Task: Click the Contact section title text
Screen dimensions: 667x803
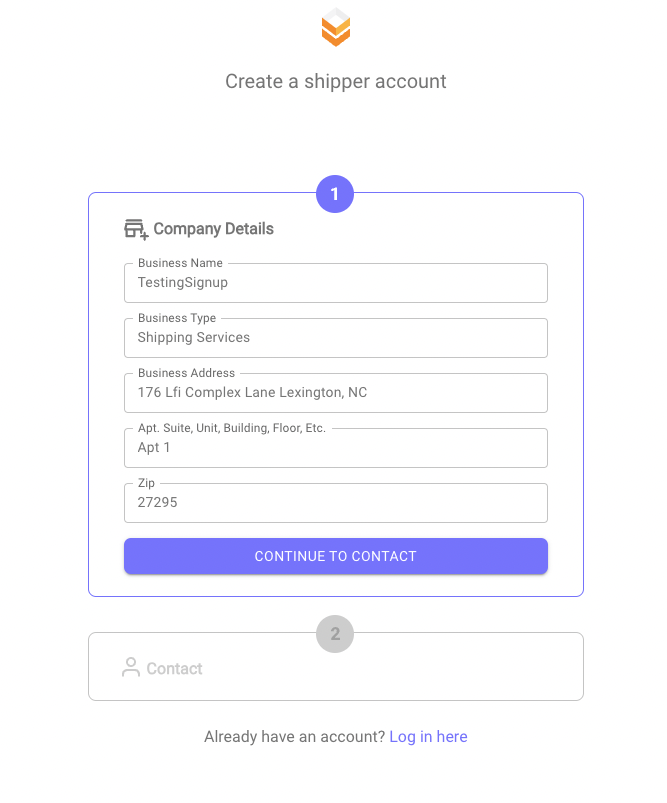Action: 174,668
